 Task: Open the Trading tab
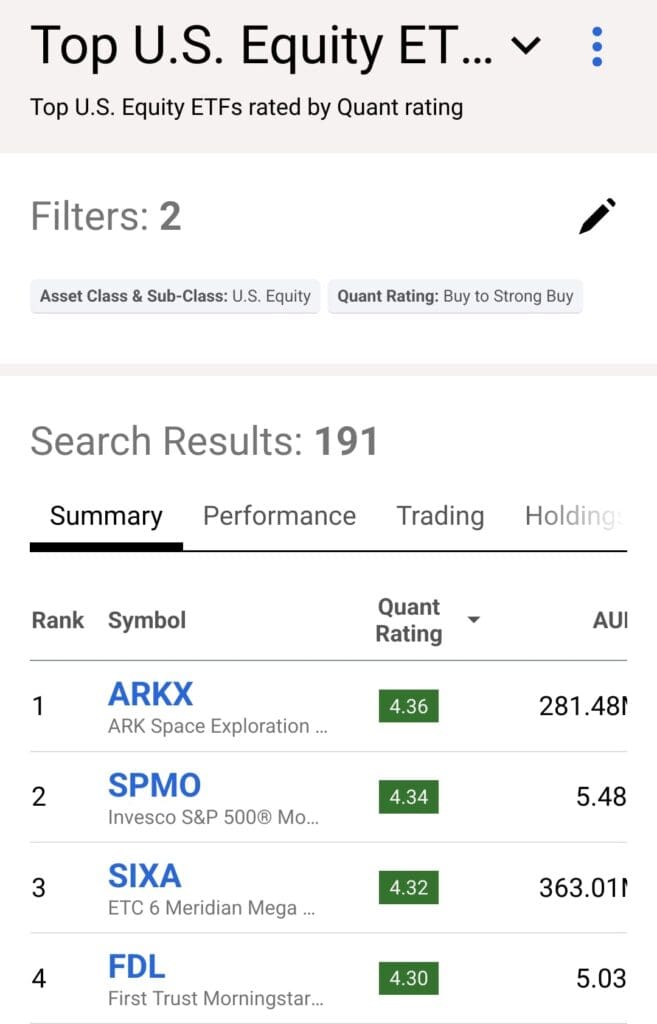click(x=440, y=516)
